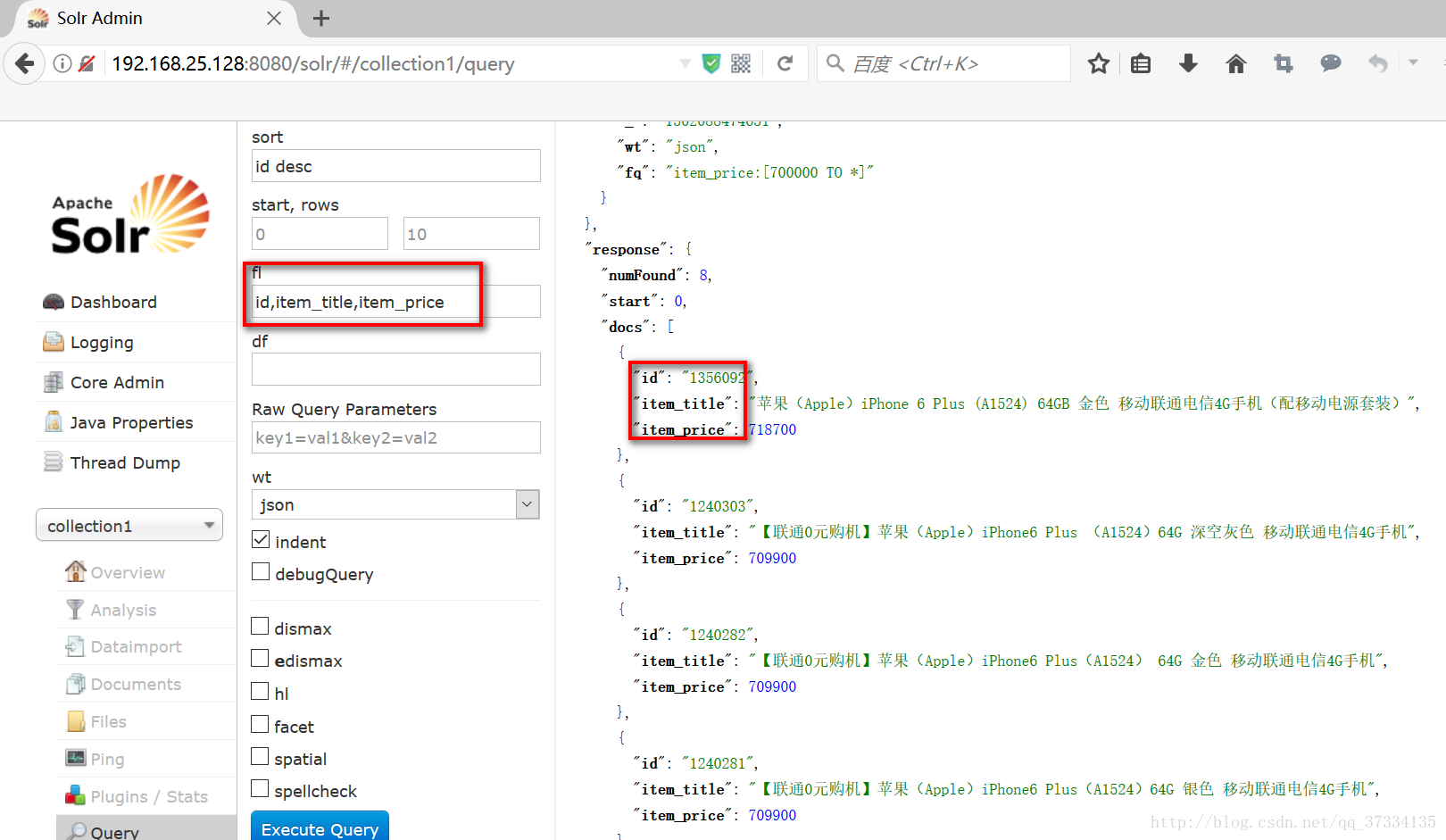Click the Logging icon
Image resolution: width=1446 pixels, height=840 pixels.
point(54,341)
